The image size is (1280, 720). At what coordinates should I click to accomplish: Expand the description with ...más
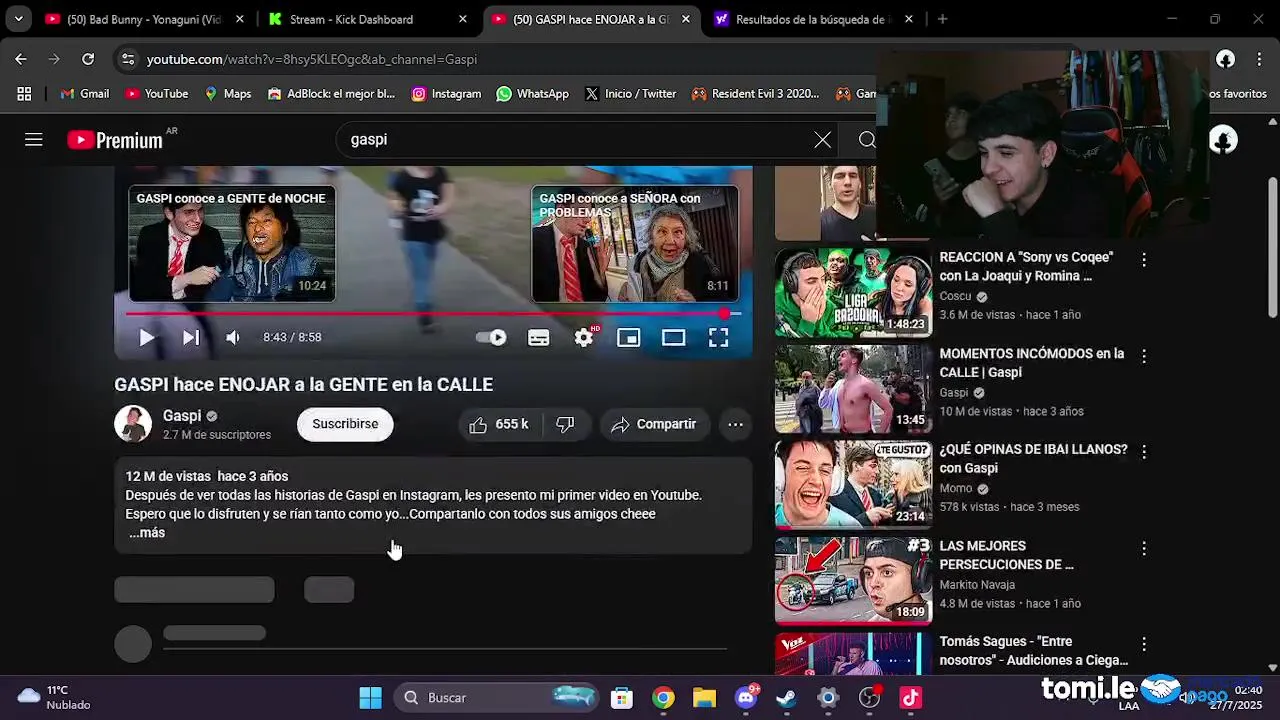(147, 533)
